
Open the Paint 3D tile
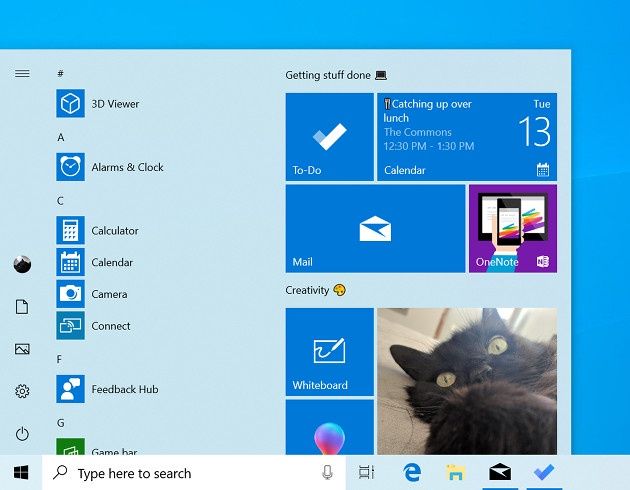[329, 427]
